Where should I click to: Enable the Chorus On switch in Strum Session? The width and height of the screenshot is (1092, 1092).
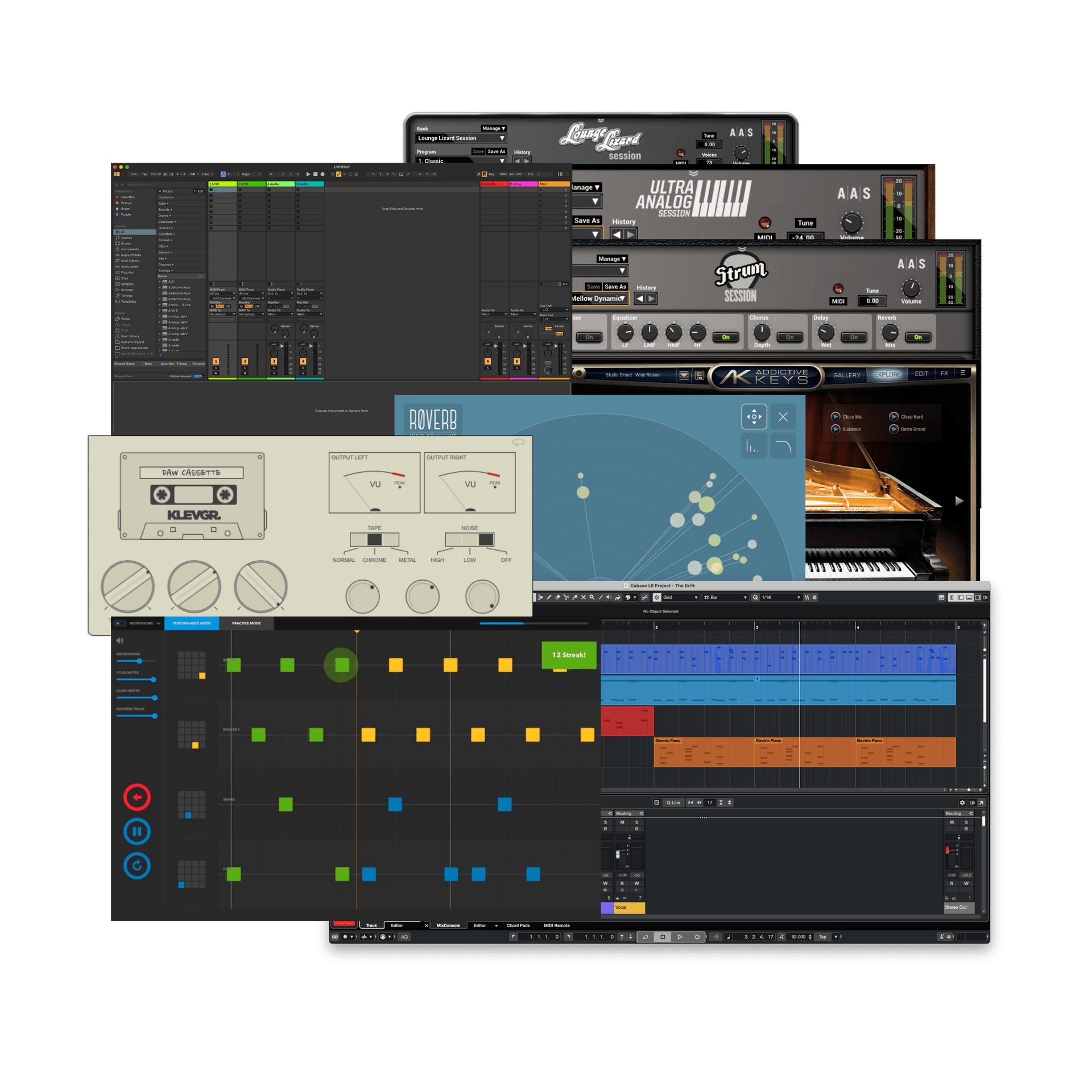tap(789, 337)
